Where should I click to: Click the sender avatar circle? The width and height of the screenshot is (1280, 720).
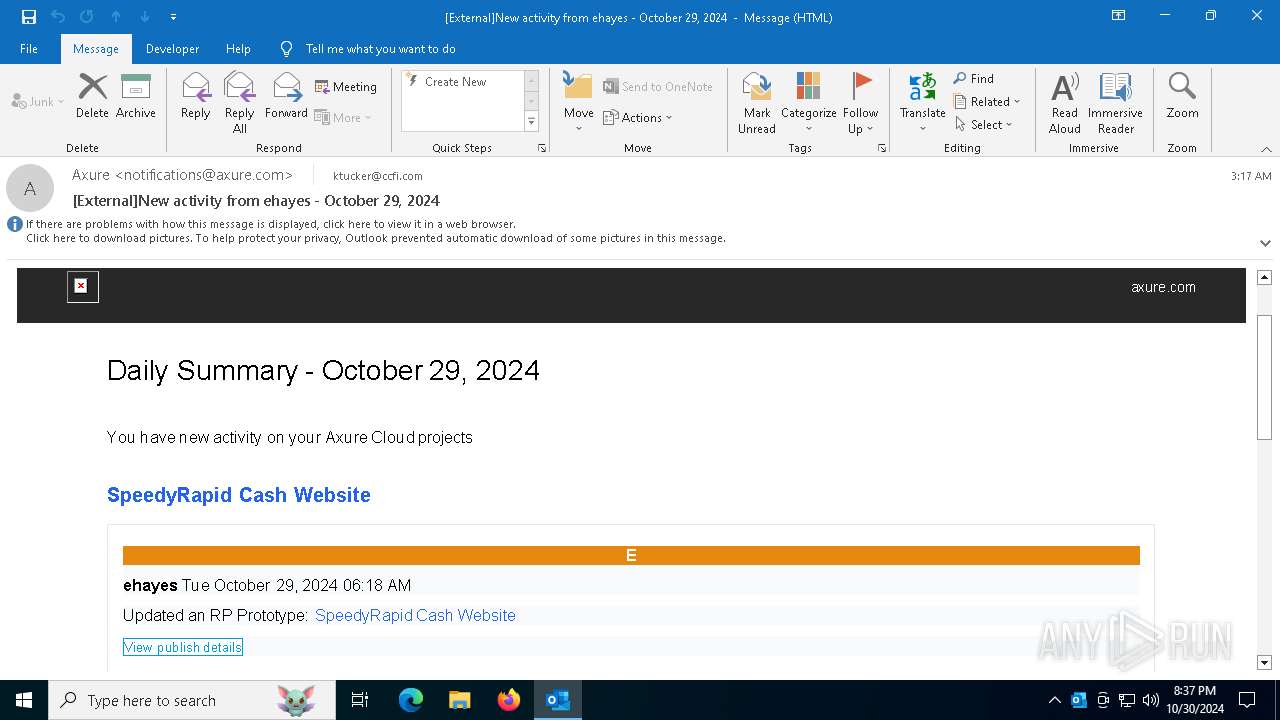click(30, 188)
